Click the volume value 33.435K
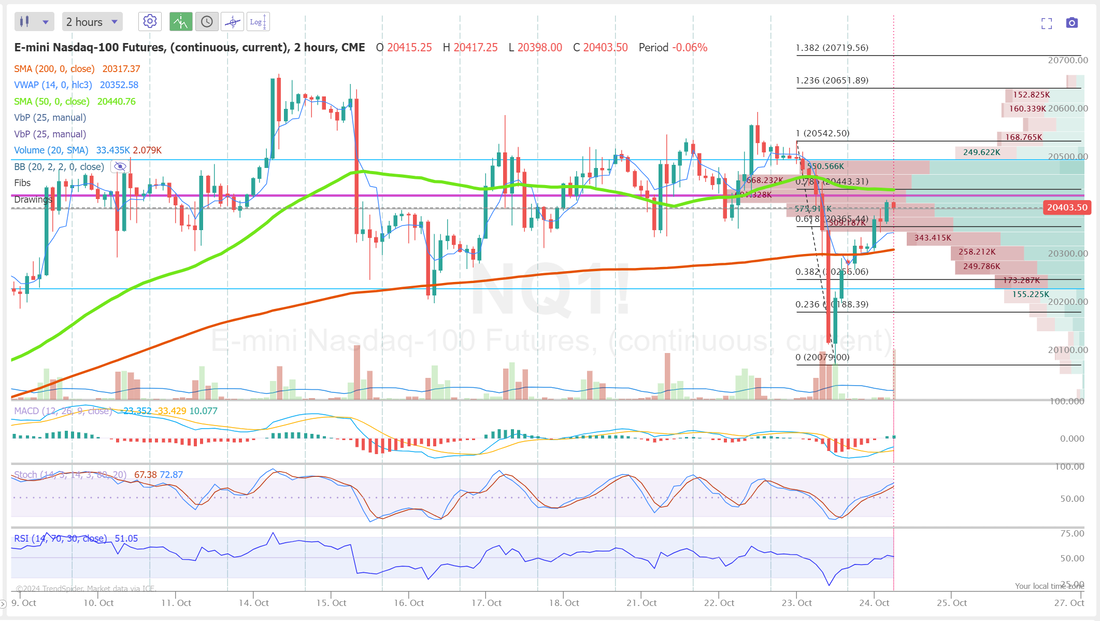This screenshot has height=621, width=1100. pos(113,150)
